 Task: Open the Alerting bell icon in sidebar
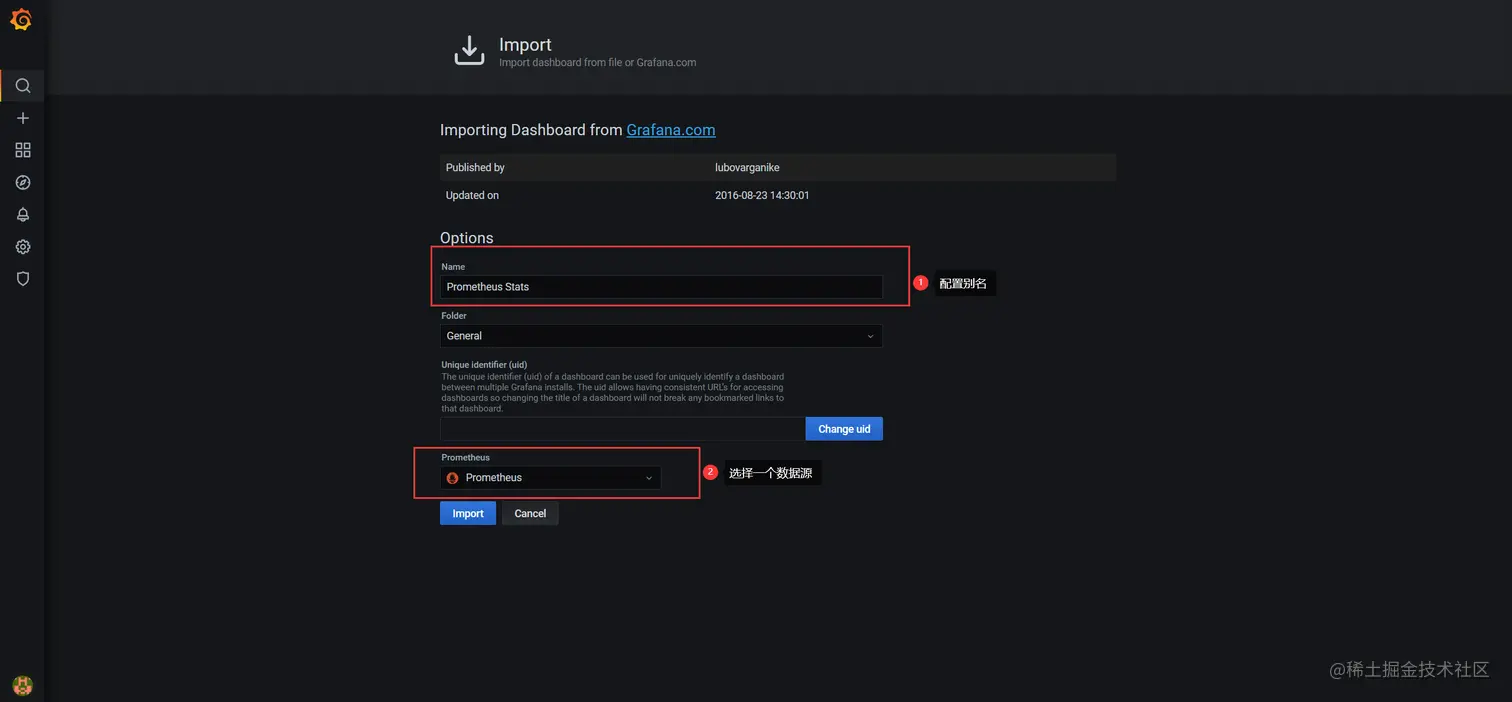pos(23,215)
